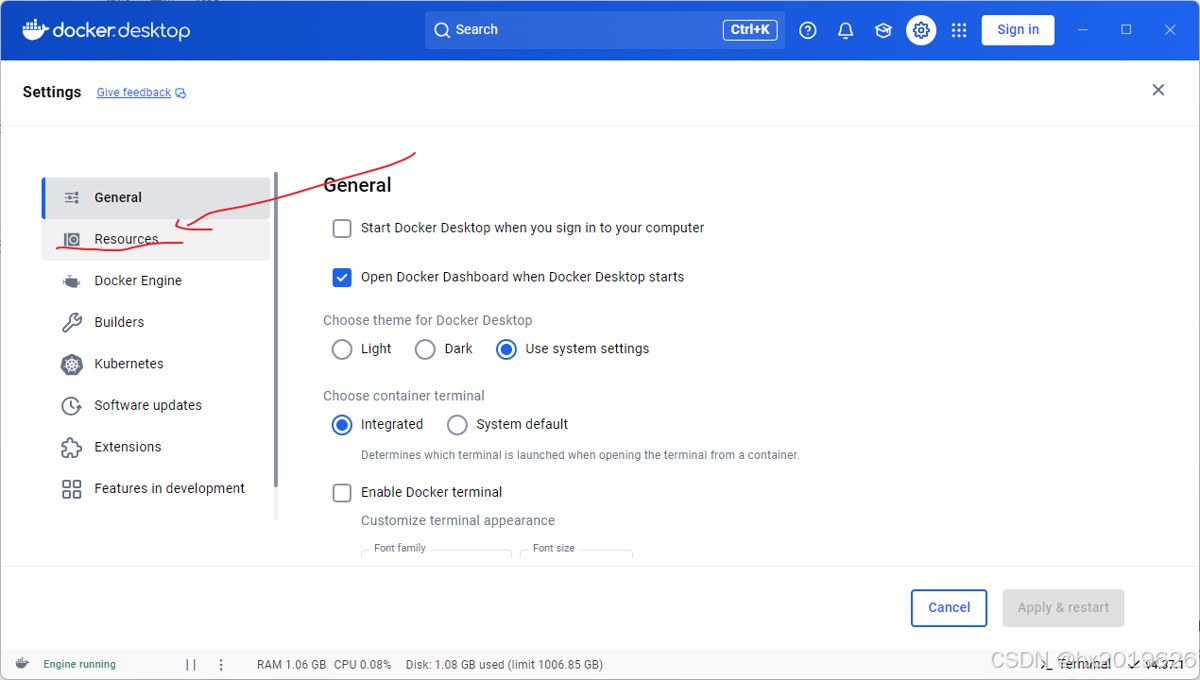Click the Sign in button
This screenshot has width=1200, height=680.
1017,30
